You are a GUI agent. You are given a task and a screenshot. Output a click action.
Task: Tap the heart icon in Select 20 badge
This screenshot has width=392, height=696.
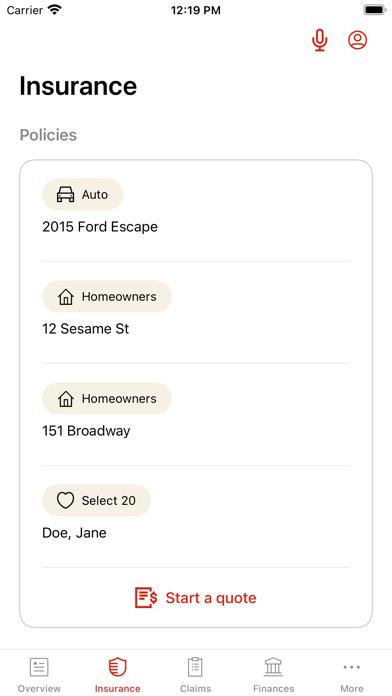pyautogui.click(x=65, y=501)
